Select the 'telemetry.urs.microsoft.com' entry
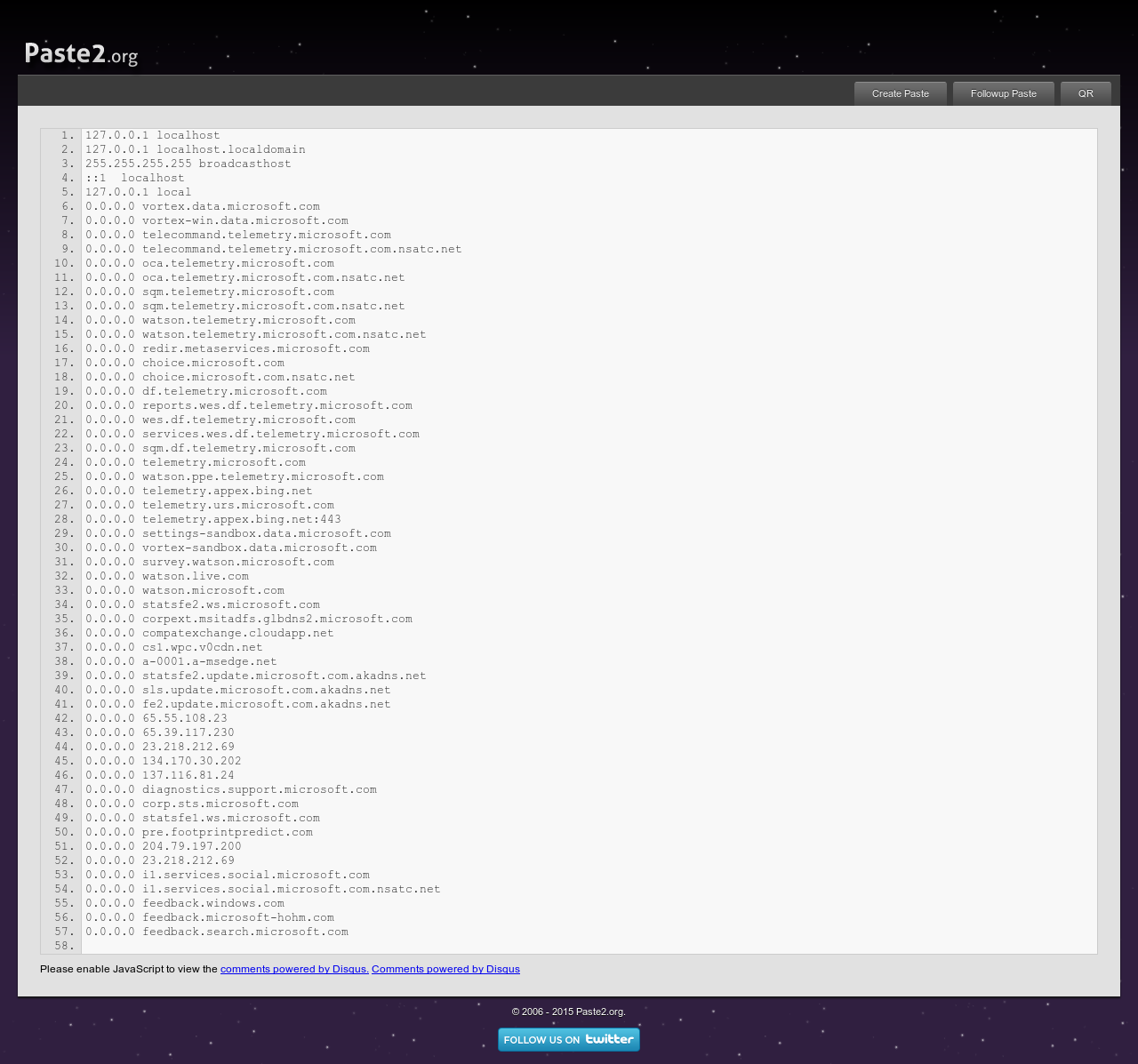Screen dimensions: 1138x1064 pyautogui.click(x=238, y=505)
